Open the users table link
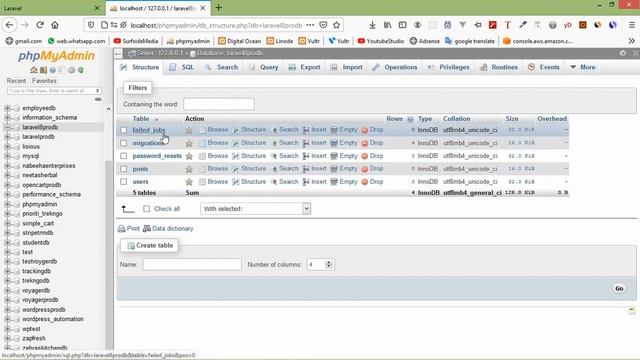The image size is (640, 360). (140, 182)
